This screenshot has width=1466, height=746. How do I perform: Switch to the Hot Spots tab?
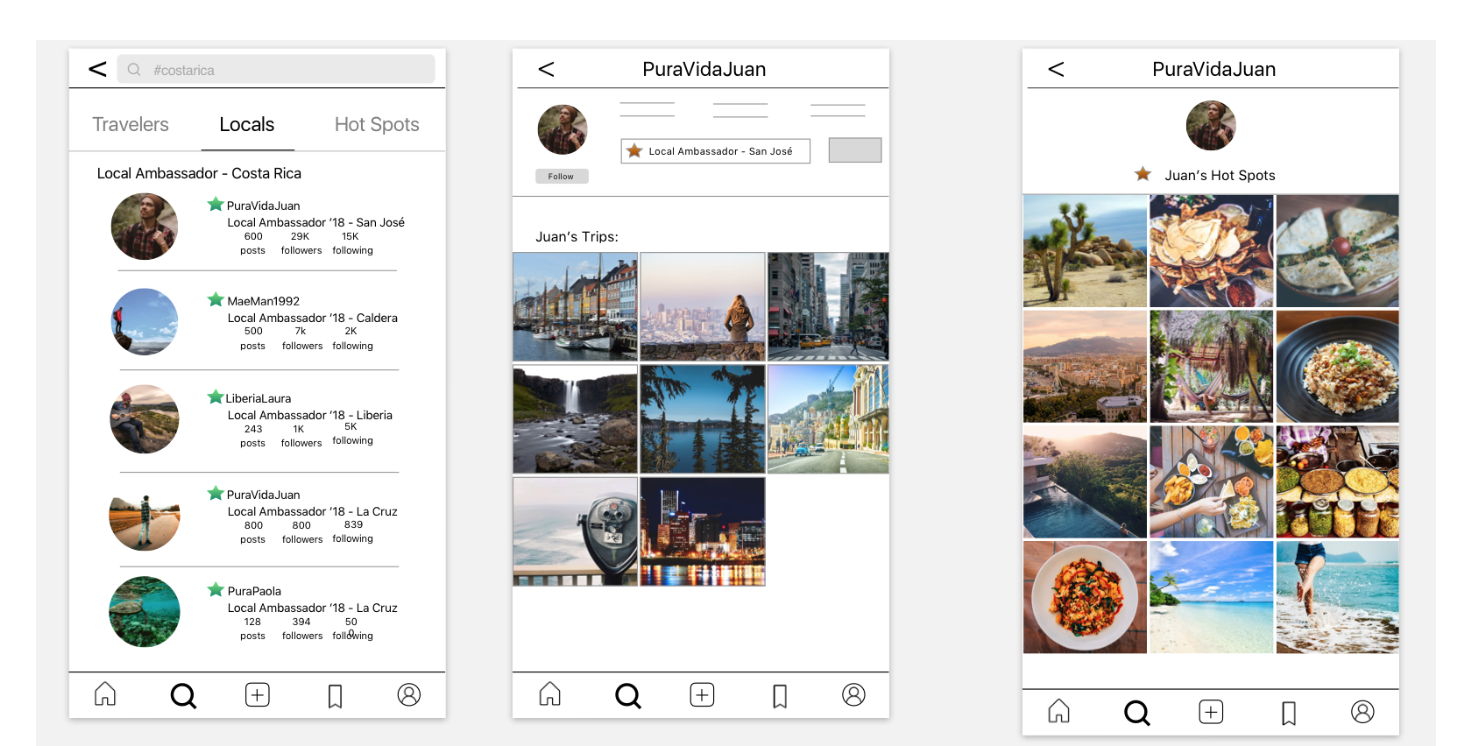click(x=377, y=124)
